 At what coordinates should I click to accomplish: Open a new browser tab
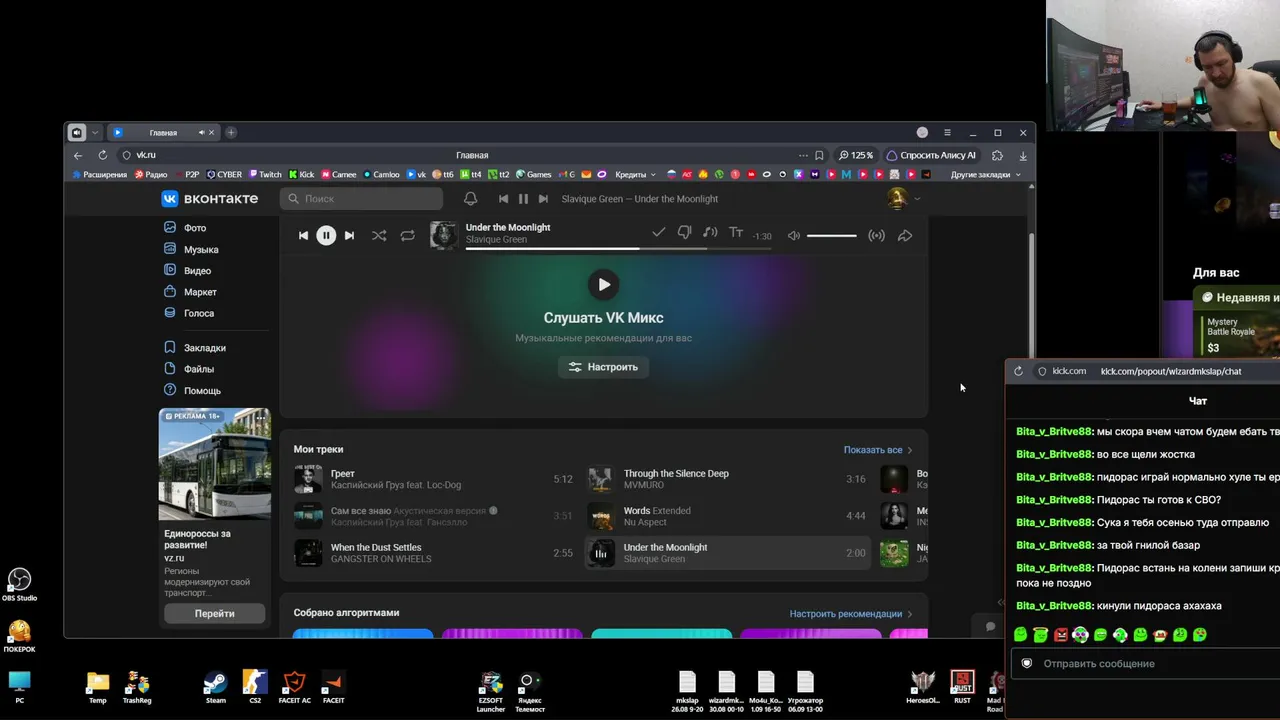pos(231,133)
